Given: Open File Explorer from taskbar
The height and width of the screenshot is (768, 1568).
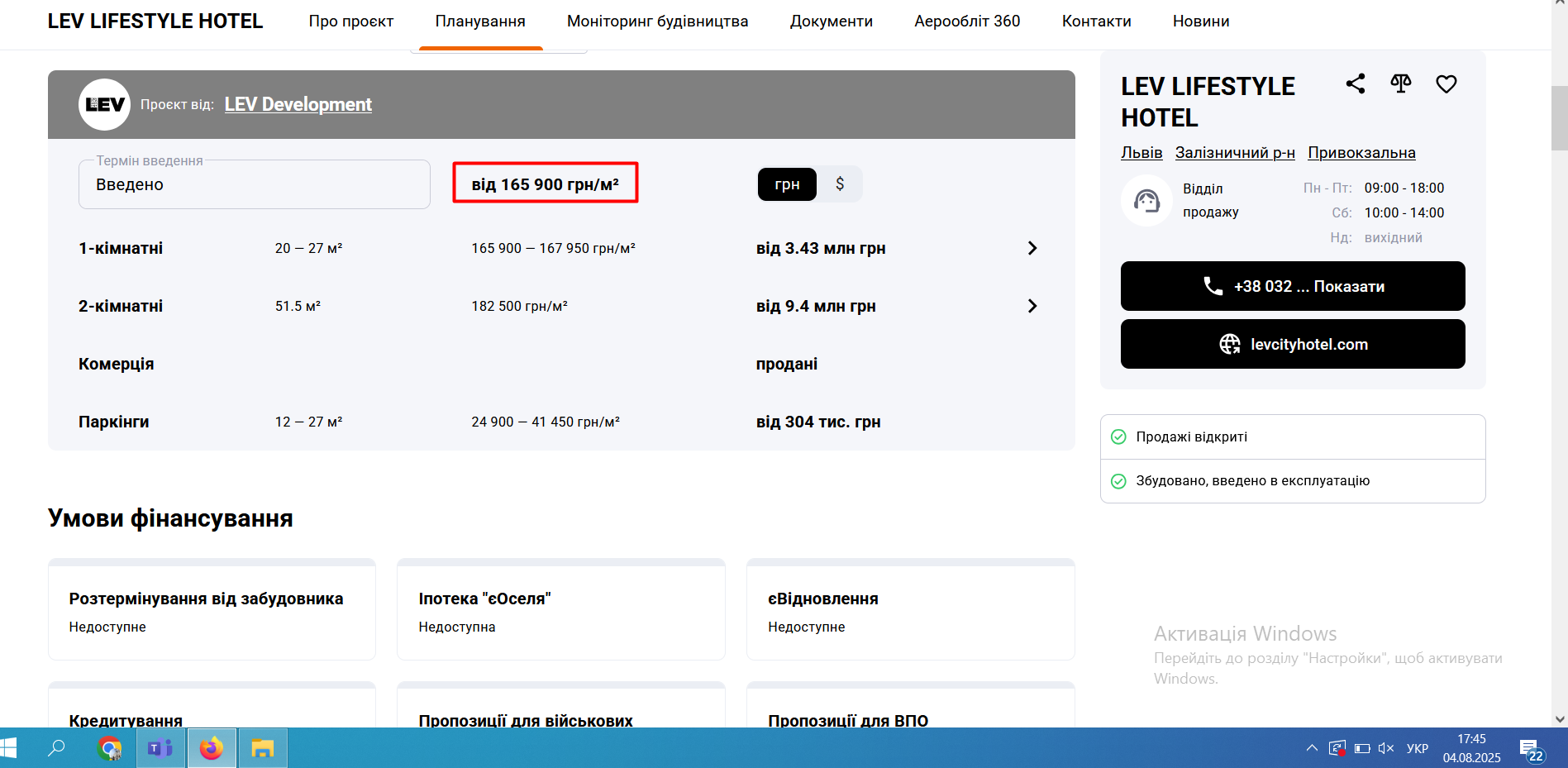Looking at the screenshot, I should [x=263, y=748].
